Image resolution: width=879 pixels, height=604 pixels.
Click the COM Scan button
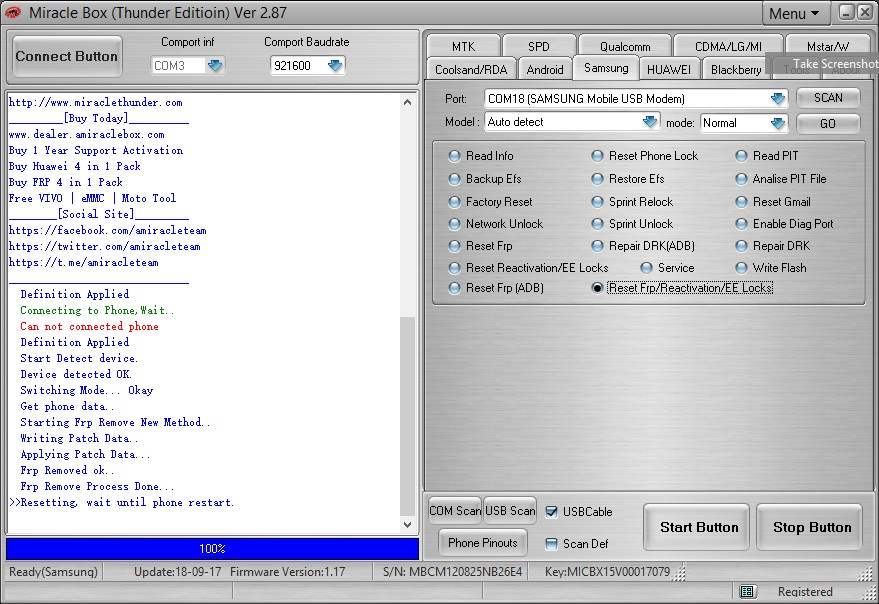(x=455, y=511)
